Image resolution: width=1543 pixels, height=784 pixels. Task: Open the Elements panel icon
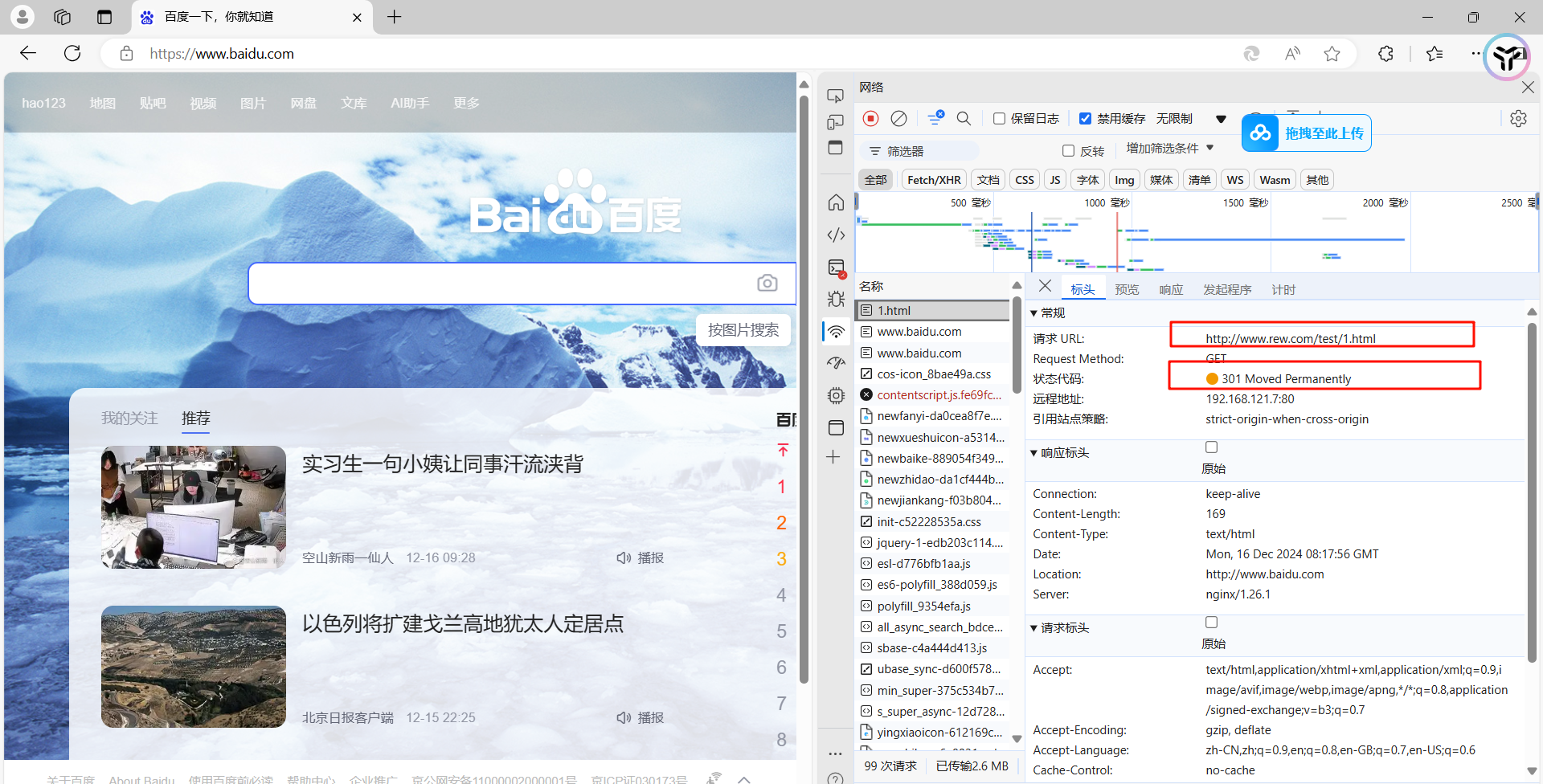[x=836, y=235]
